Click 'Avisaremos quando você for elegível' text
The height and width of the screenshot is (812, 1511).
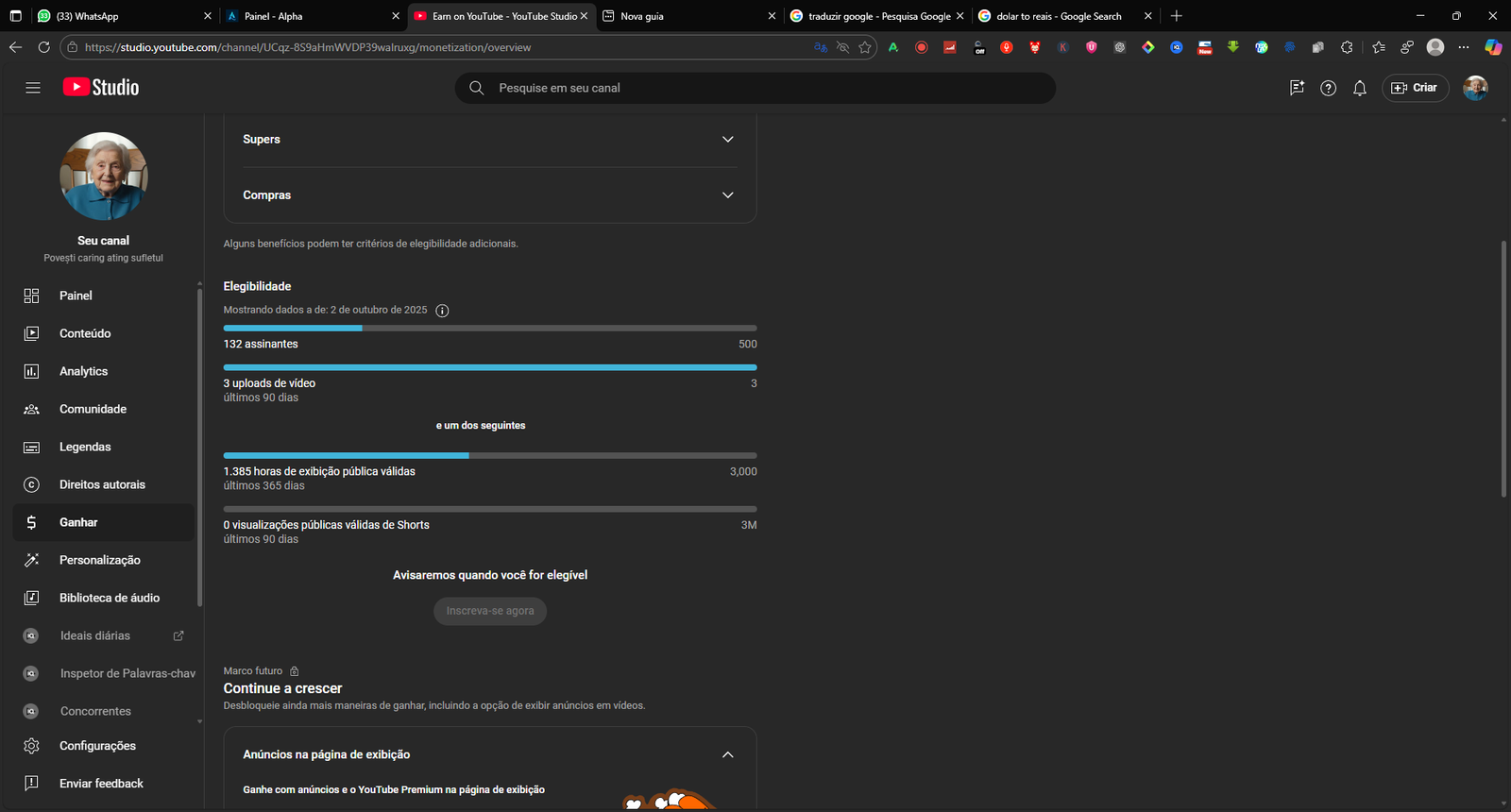click(490, 575)
